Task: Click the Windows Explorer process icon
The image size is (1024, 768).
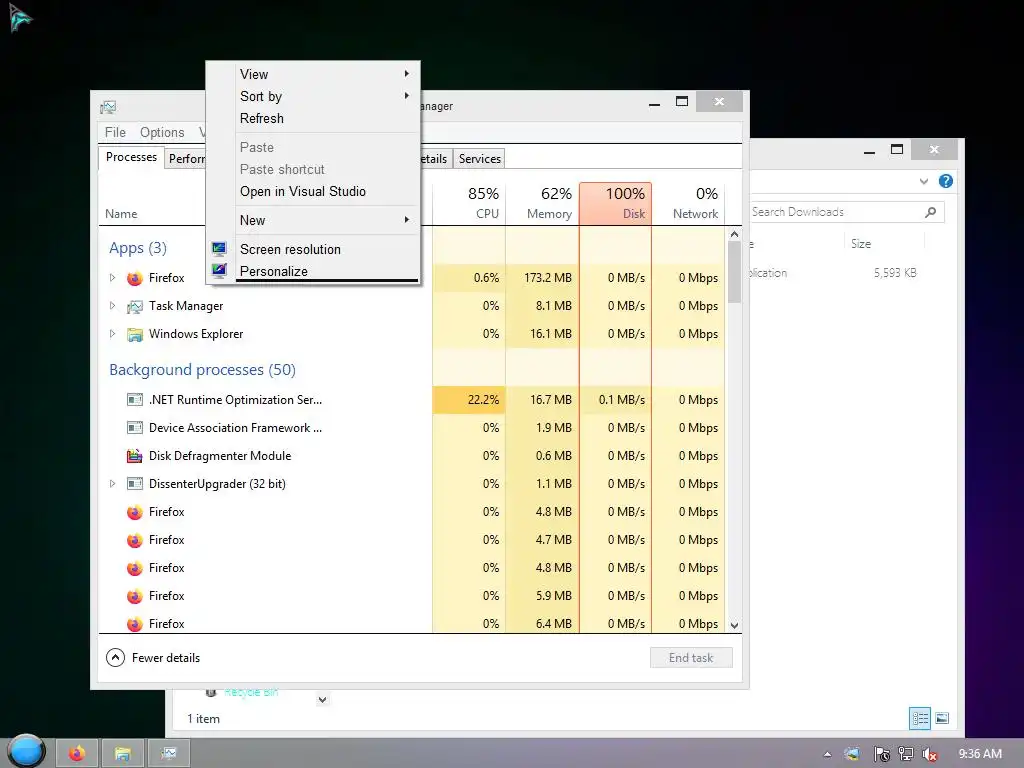Action: click(x=135, y=334)
